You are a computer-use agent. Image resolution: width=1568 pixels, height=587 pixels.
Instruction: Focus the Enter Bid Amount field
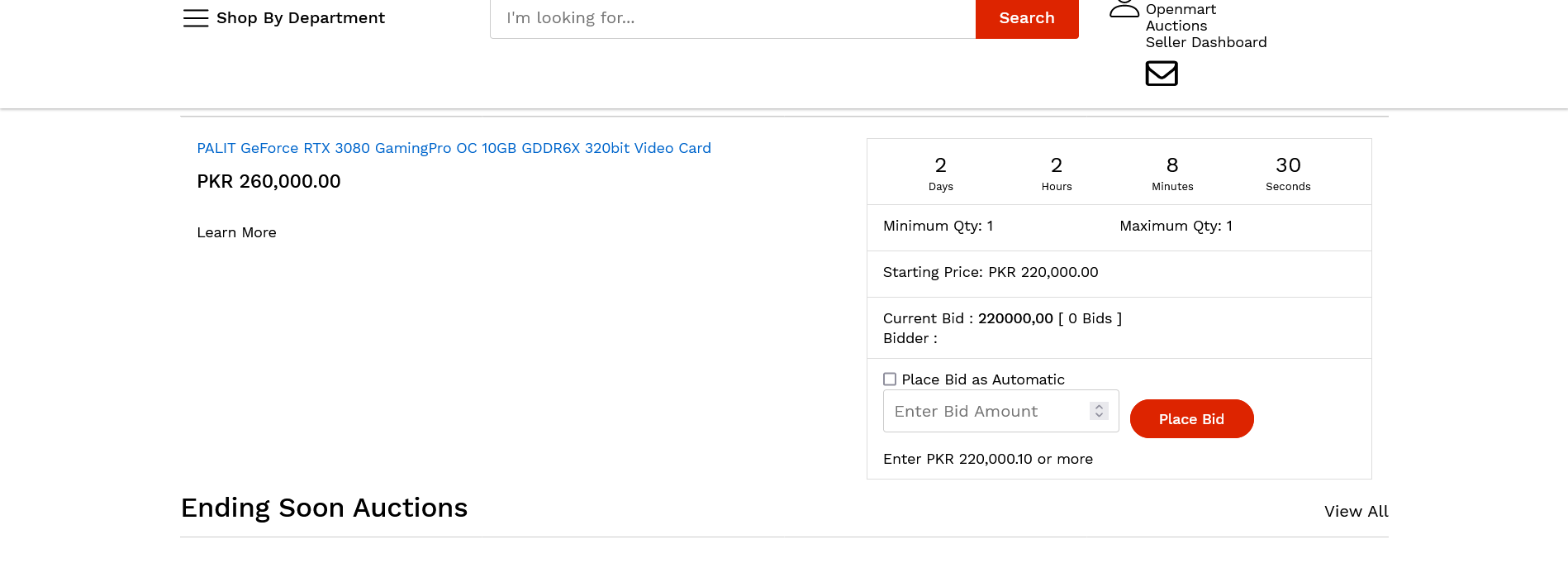tap(1000, 411)
